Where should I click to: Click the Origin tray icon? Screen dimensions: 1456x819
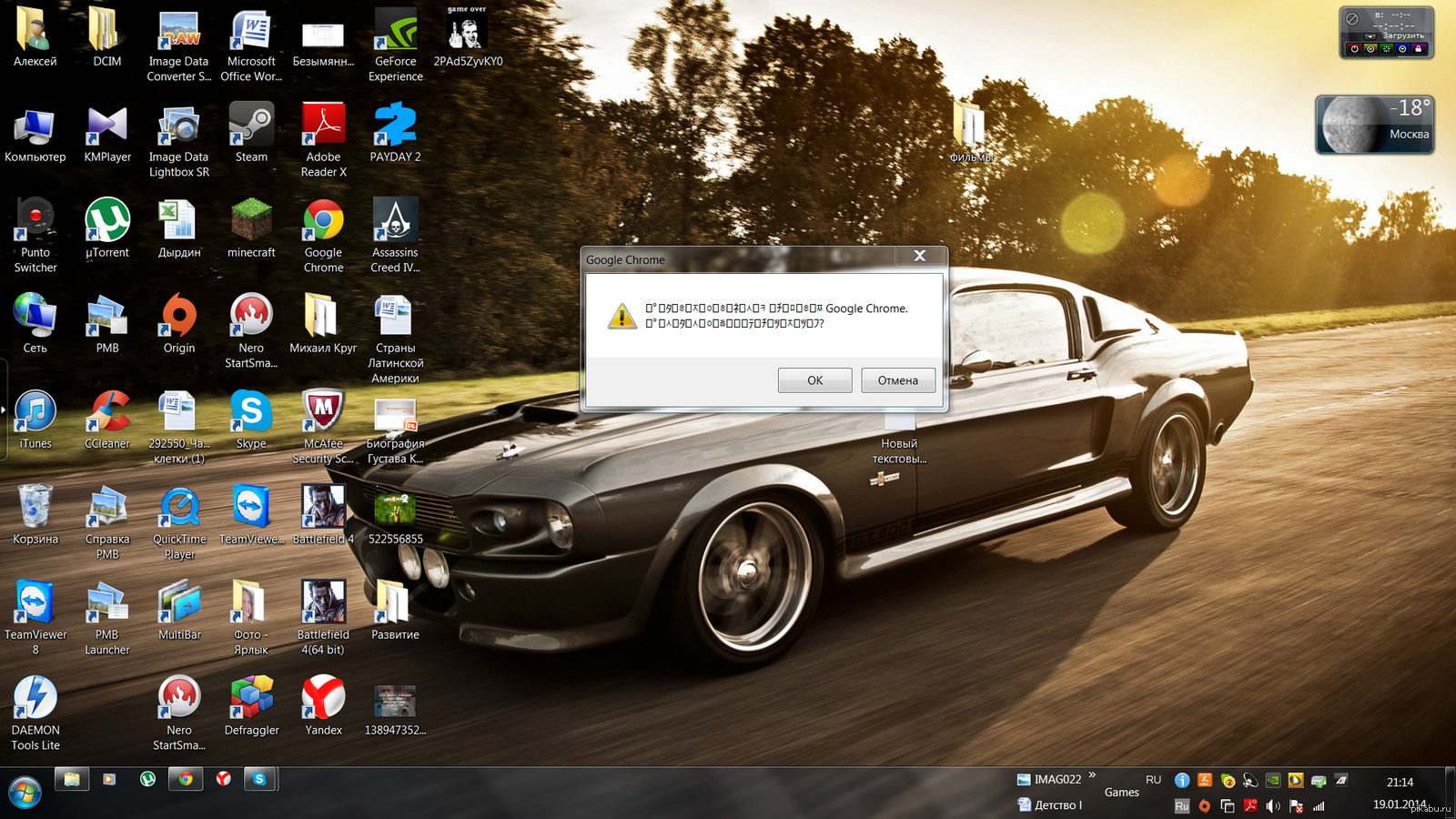coord(1204,806)
